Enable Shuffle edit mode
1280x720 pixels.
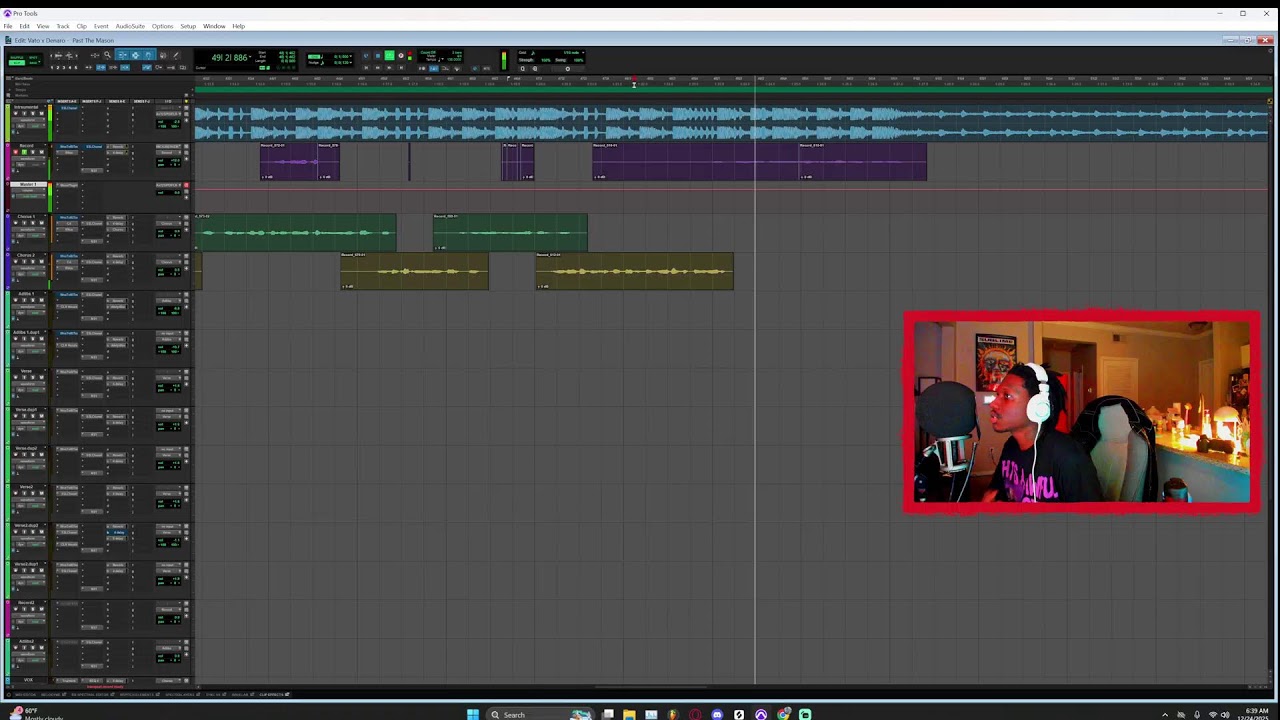pyautogui.click(x=17, y=57)
